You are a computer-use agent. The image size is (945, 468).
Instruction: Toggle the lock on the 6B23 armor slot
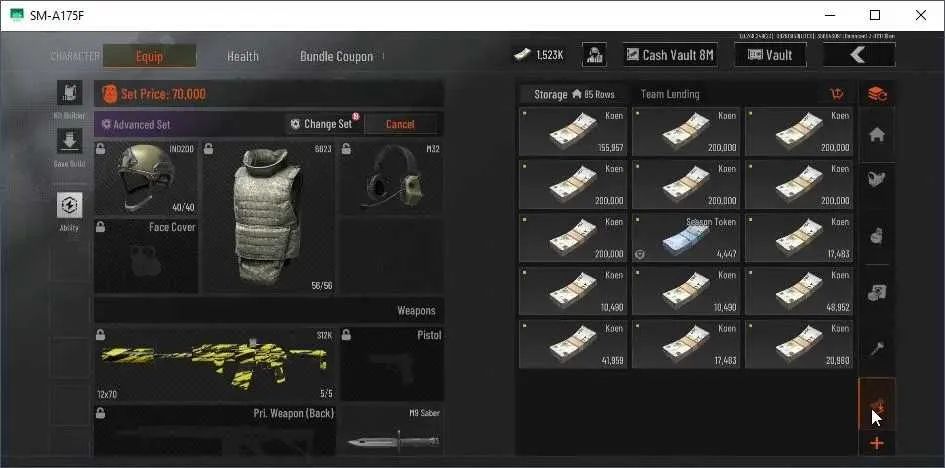208,148
